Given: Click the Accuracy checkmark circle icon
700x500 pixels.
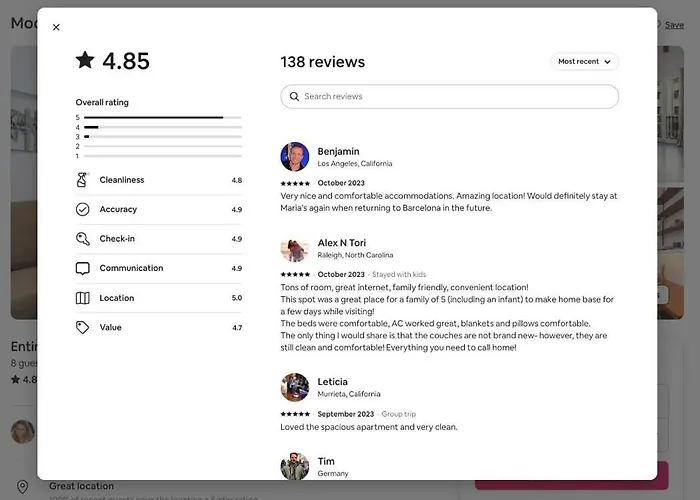Looking at the screenshot, I should click(x=83, y=209).
